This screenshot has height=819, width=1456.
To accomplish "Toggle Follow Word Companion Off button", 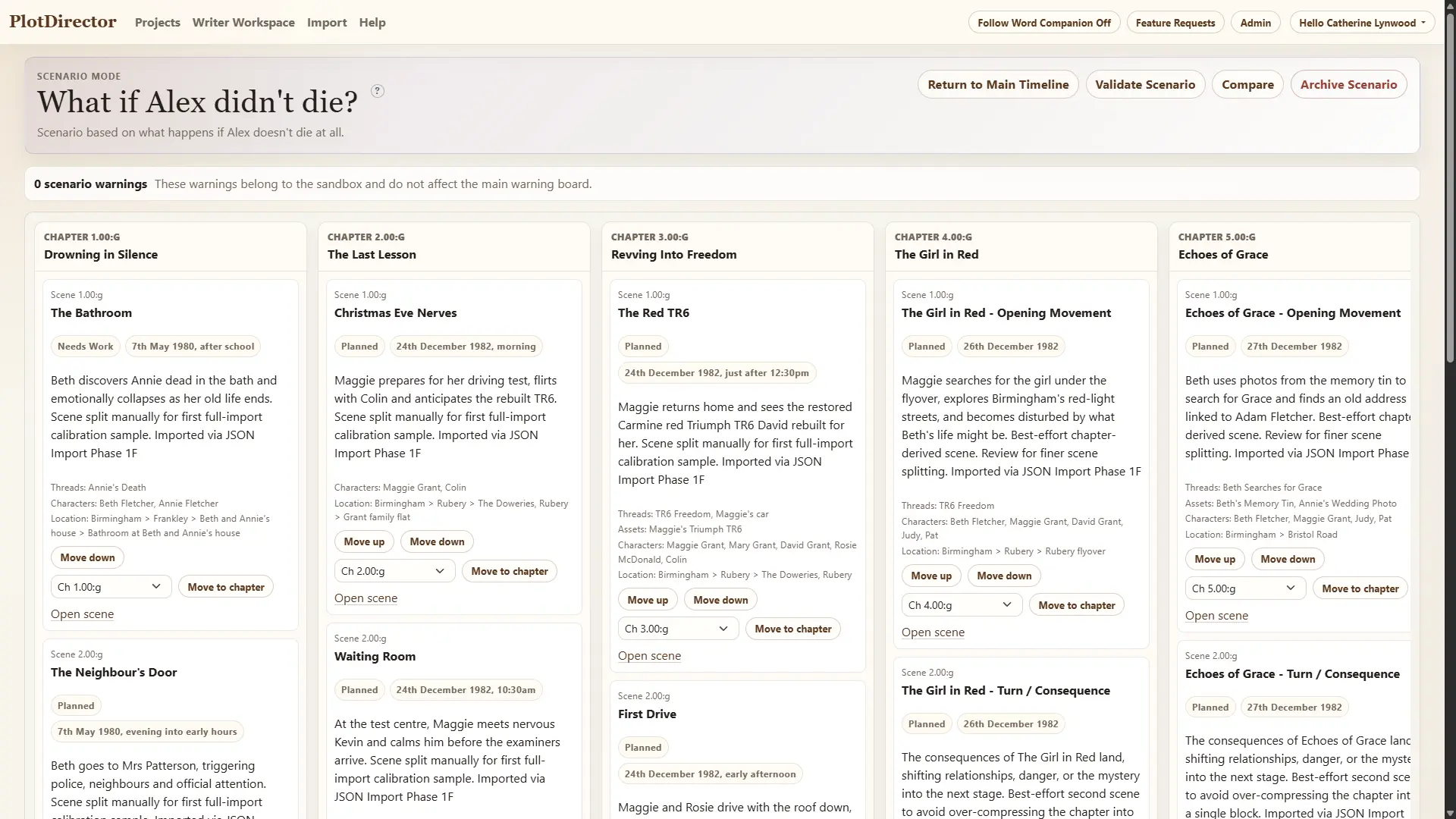I will (1044, 23).
